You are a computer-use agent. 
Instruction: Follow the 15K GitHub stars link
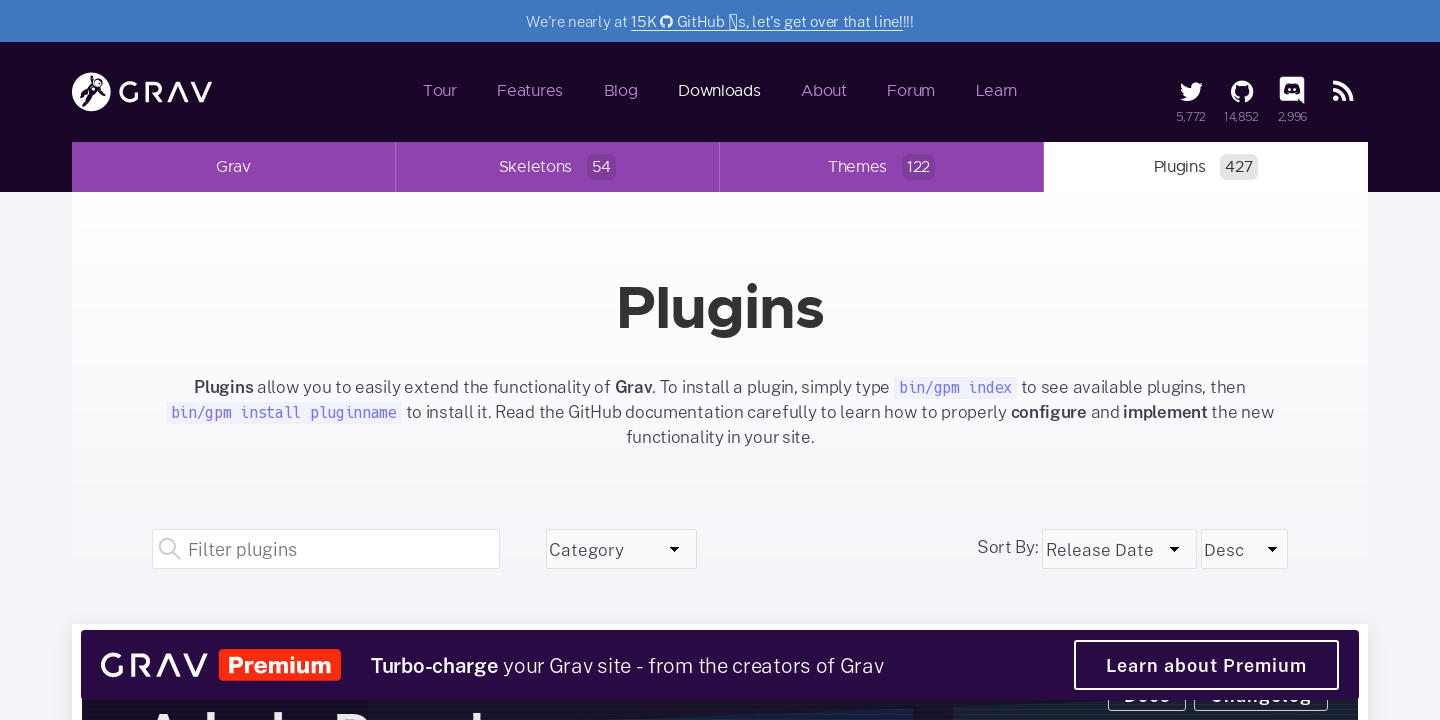pos(766,21)
